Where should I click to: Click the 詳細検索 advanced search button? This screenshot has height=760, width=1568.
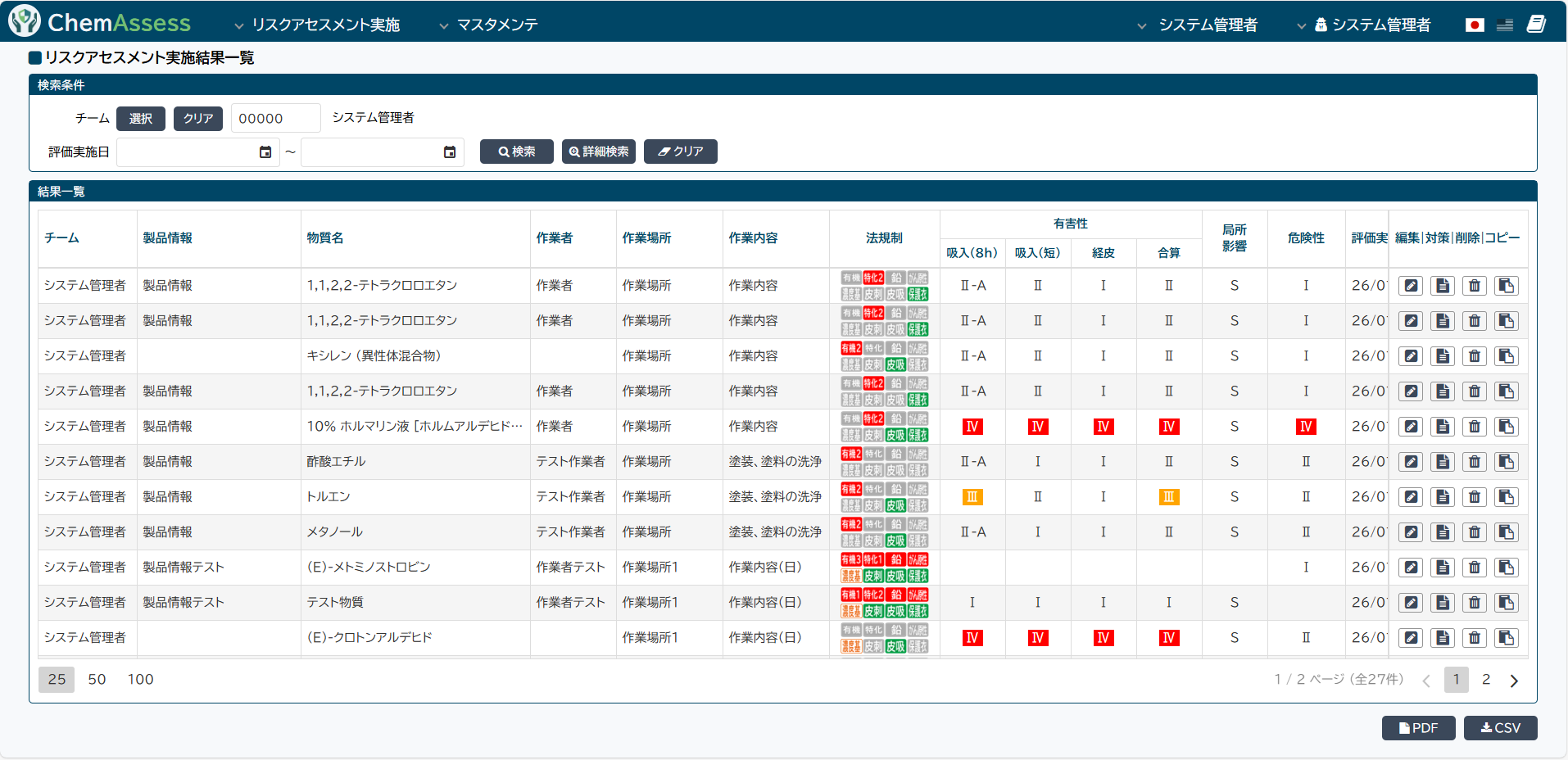coord(599,152)
